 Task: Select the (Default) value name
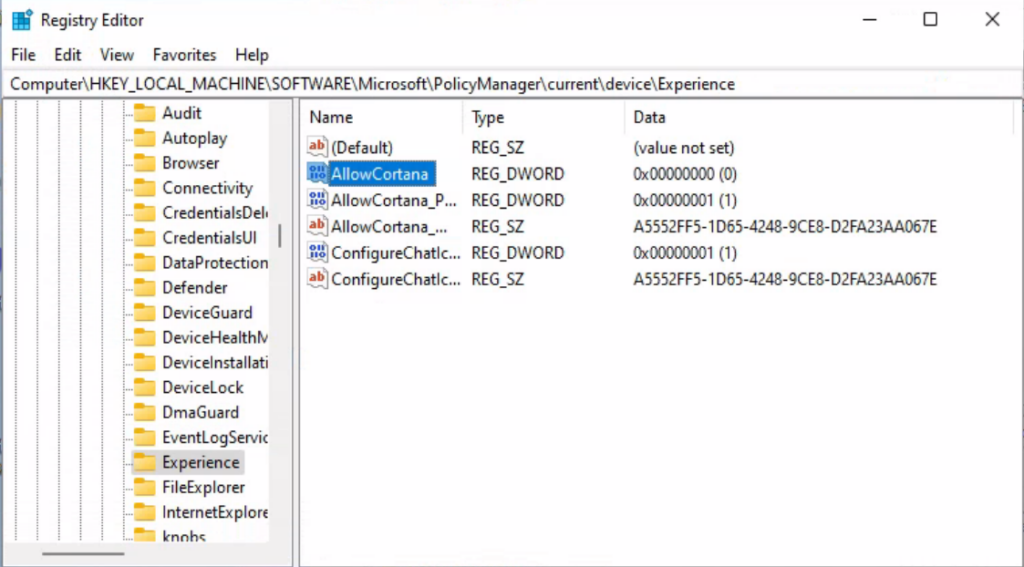pos(362,148)
